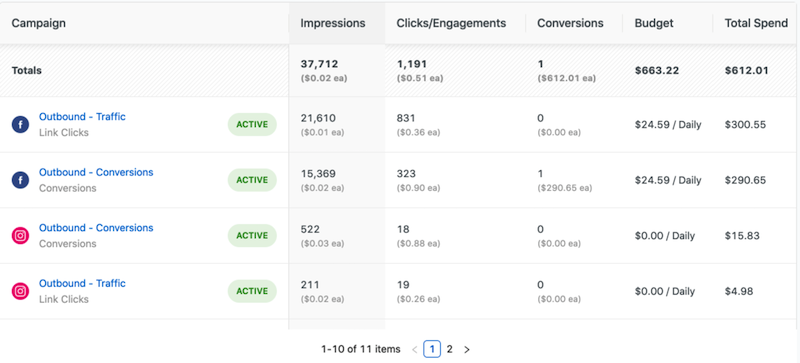Image resolution: width=800 pixels, height=363 pixels.
Task: Click the Facebook icon beside Outbound - Conversions
Action: [20, 180]
